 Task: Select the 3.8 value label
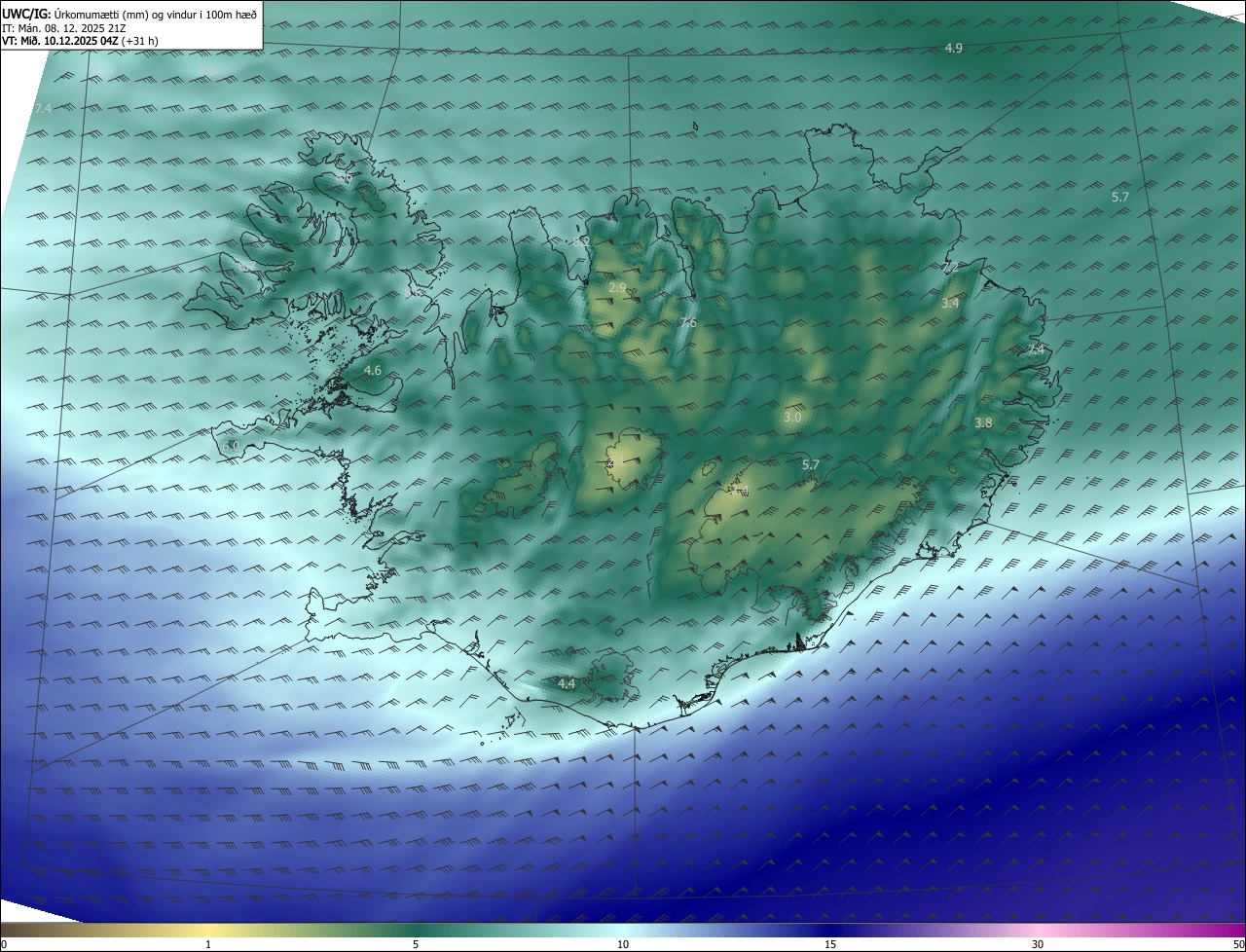coord(983,422)
